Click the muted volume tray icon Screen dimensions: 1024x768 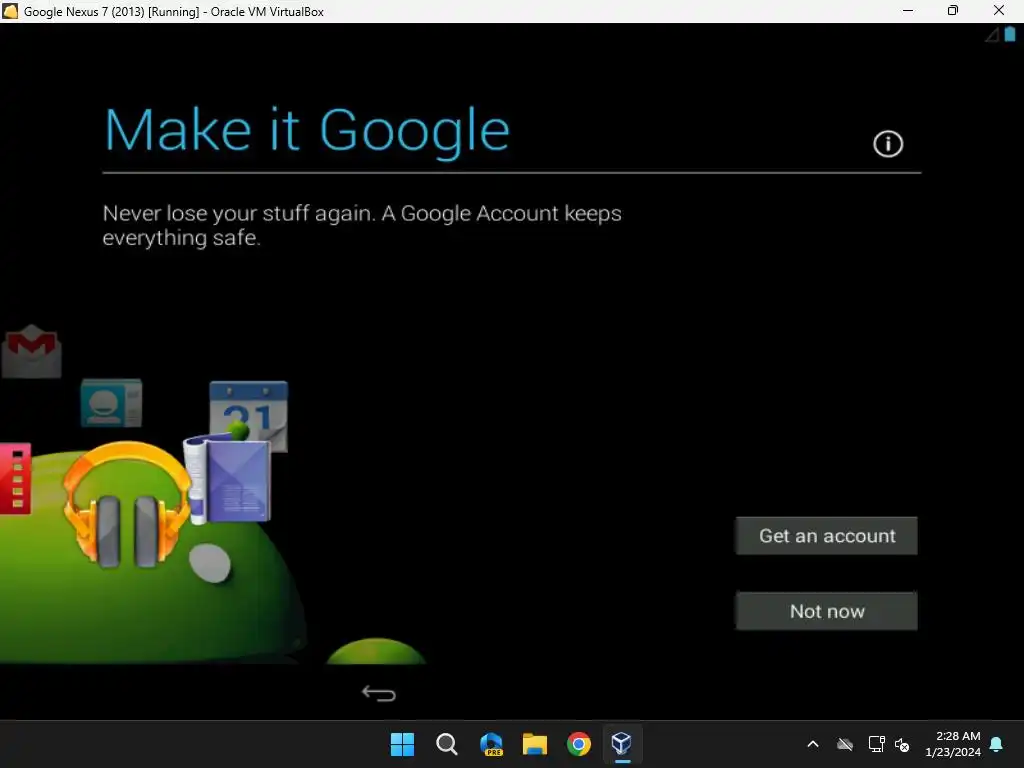click(x=903, y=744)
